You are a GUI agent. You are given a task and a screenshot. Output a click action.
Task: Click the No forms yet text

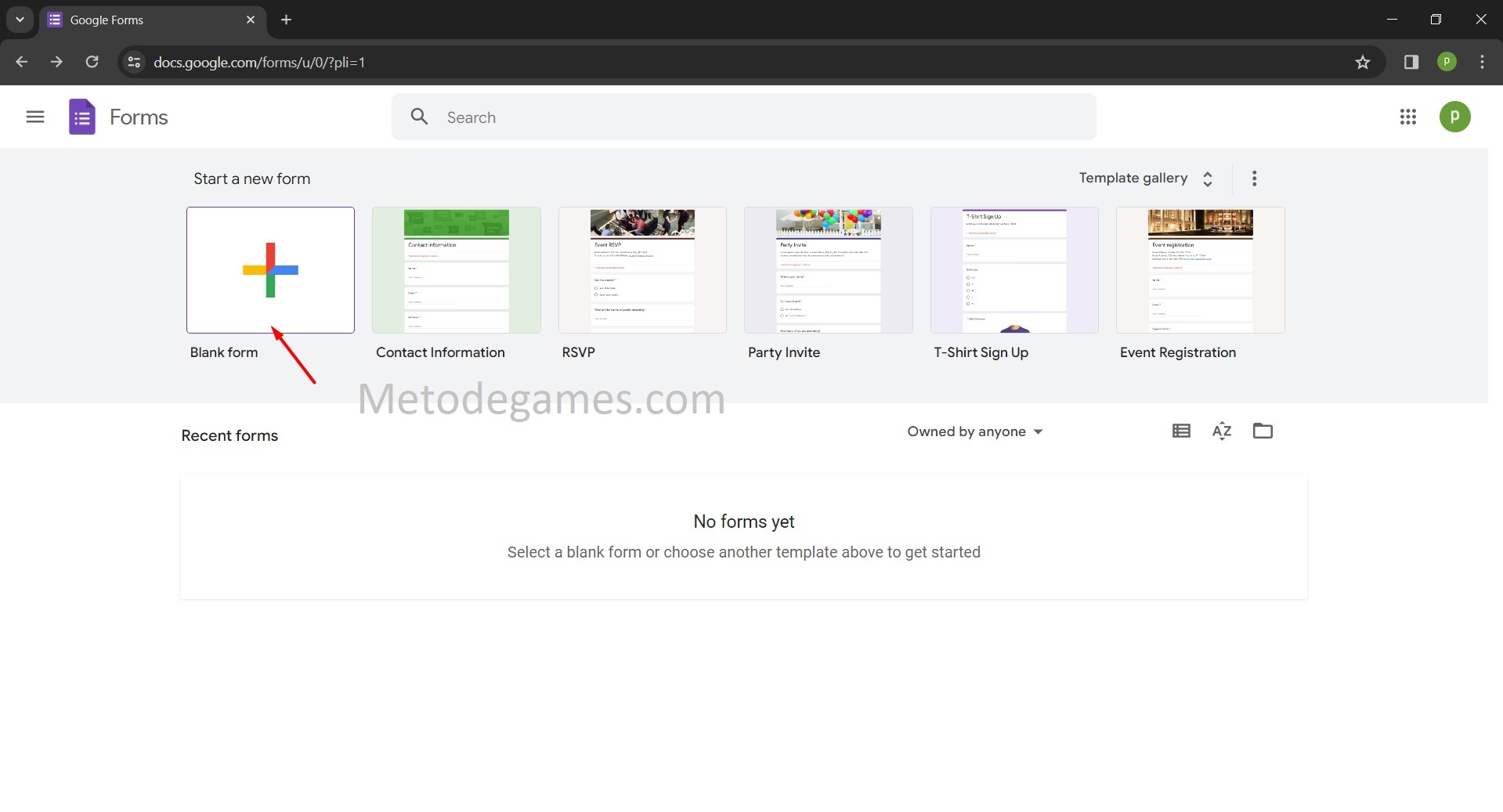point(744,521)
